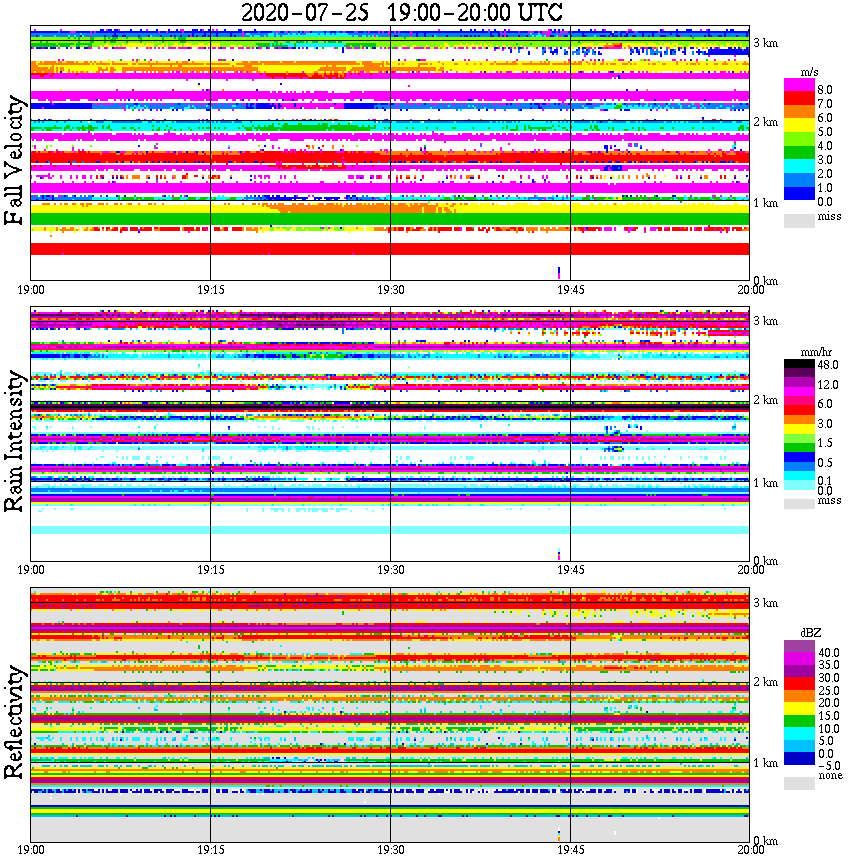Click 19:15 tick under the Fall Velocity plot
Image resolution: width=850 pixels, height=868 pixels.
pos(210,290)
